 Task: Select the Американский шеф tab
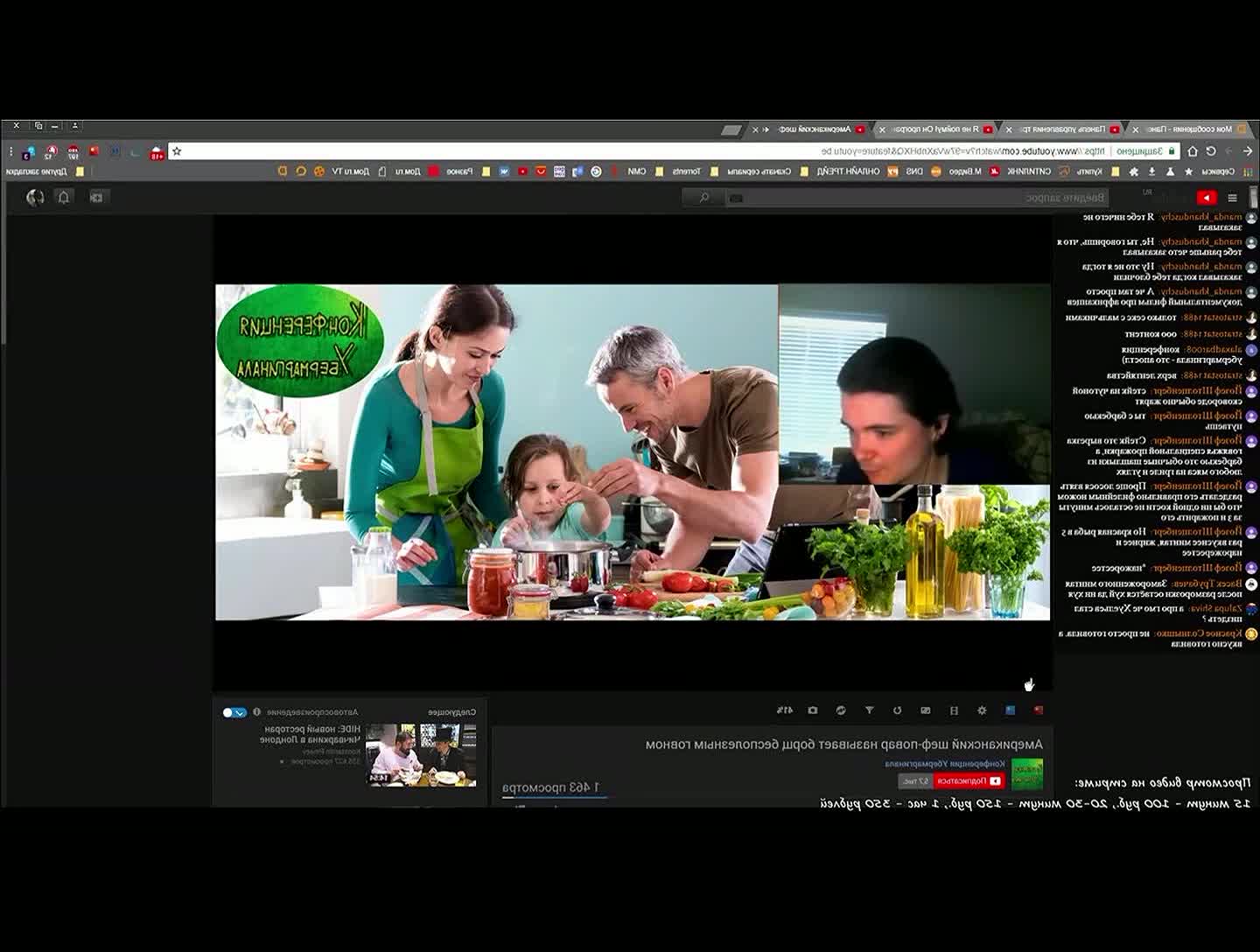[x=809, y=129]
